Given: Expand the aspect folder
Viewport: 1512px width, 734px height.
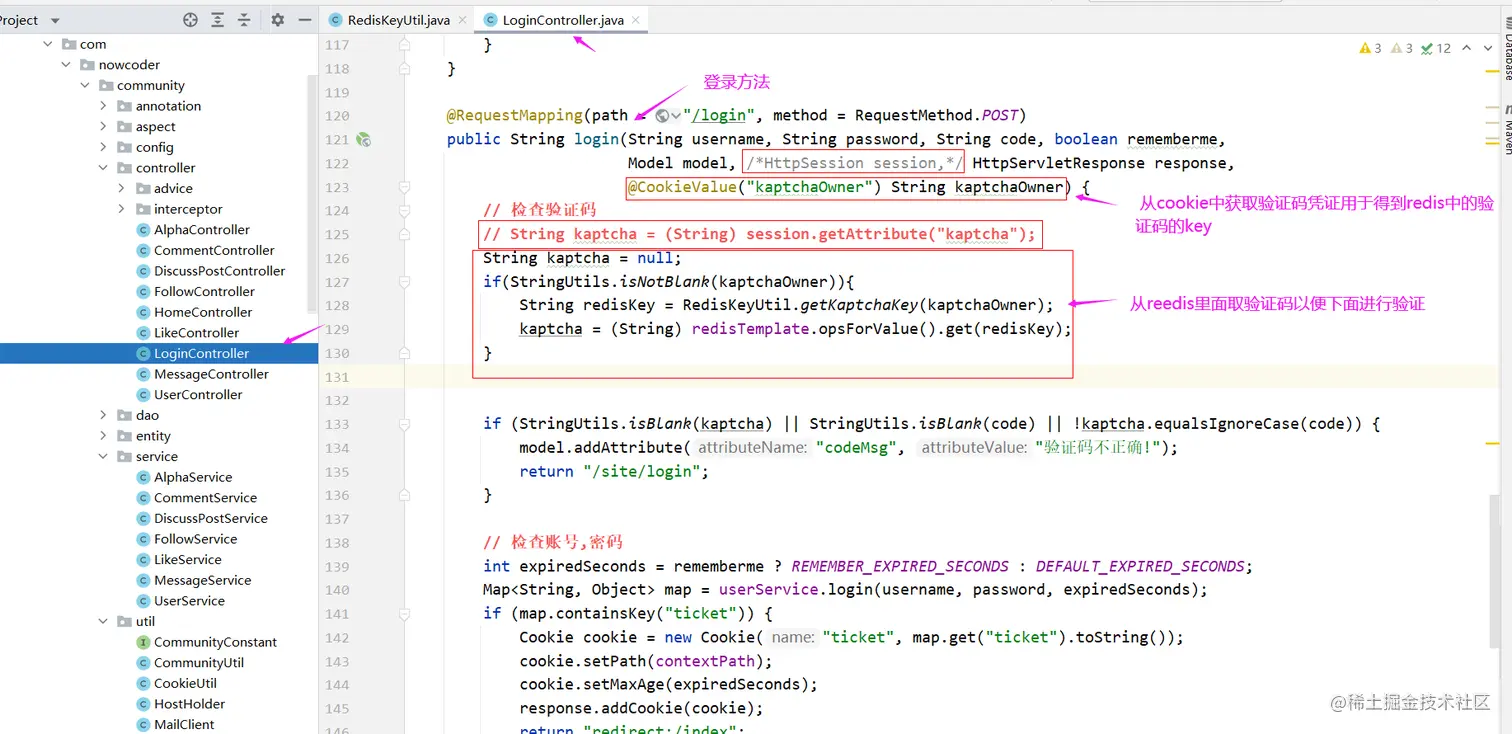Looking at the screenshot, I should (x=104, y=127).
